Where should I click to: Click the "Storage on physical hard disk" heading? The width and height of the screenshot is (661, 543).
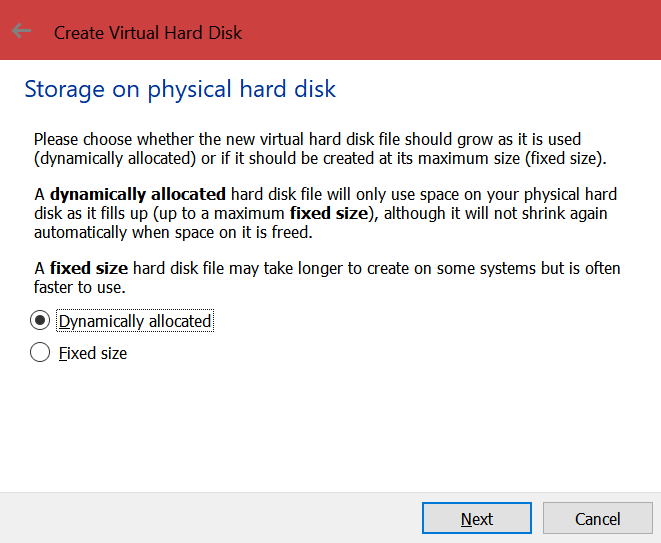pos(180,89)
